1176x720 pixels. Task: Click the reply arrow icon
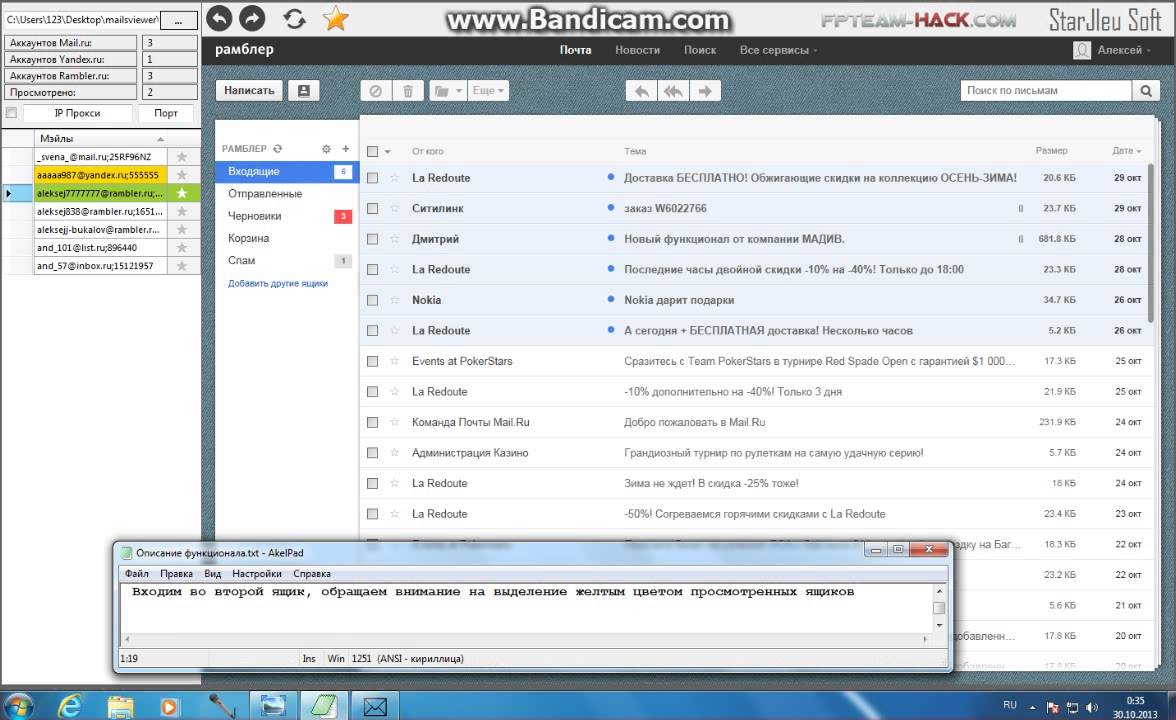[x=642, y=91]
